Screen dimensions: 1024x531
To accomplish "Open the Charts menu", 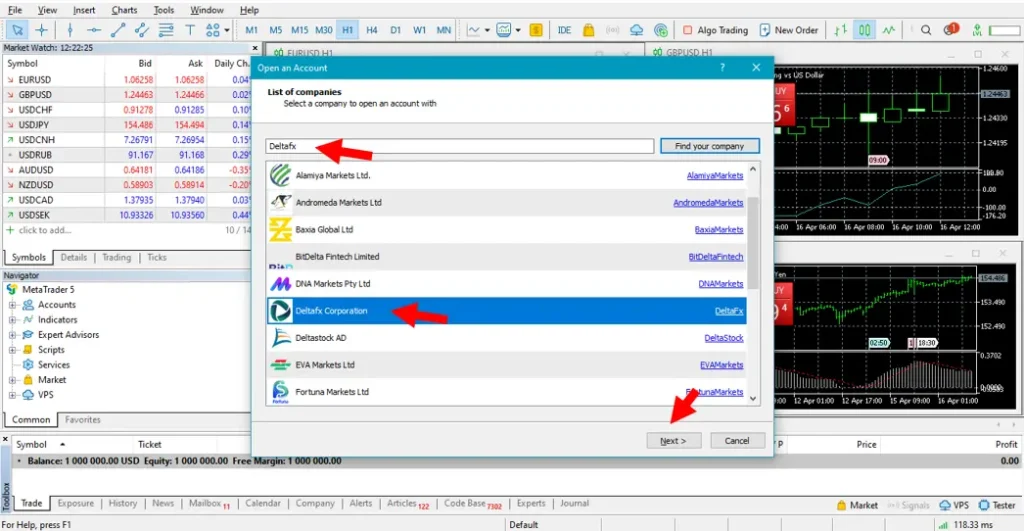I will click(x=124, y=10).
